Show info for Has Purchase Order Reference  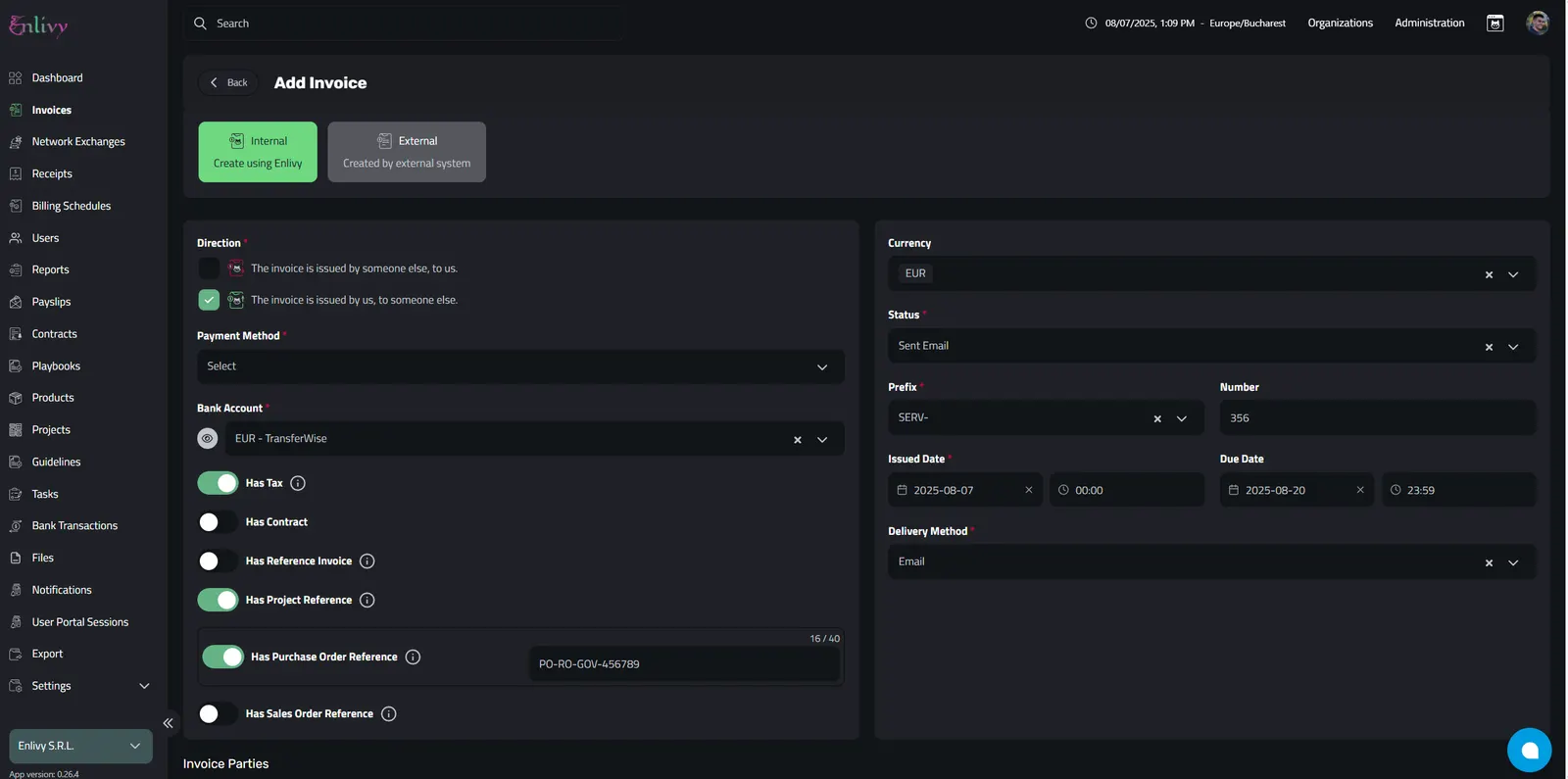coord(413,657)
